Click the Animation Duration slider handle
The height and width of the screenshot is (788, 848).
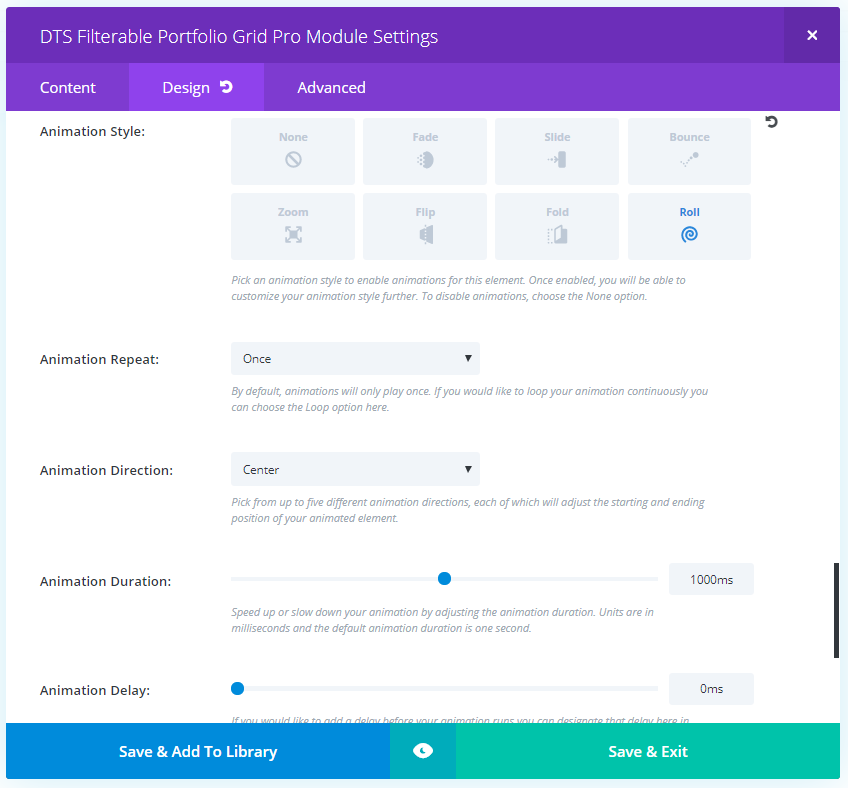click(445, 578)
